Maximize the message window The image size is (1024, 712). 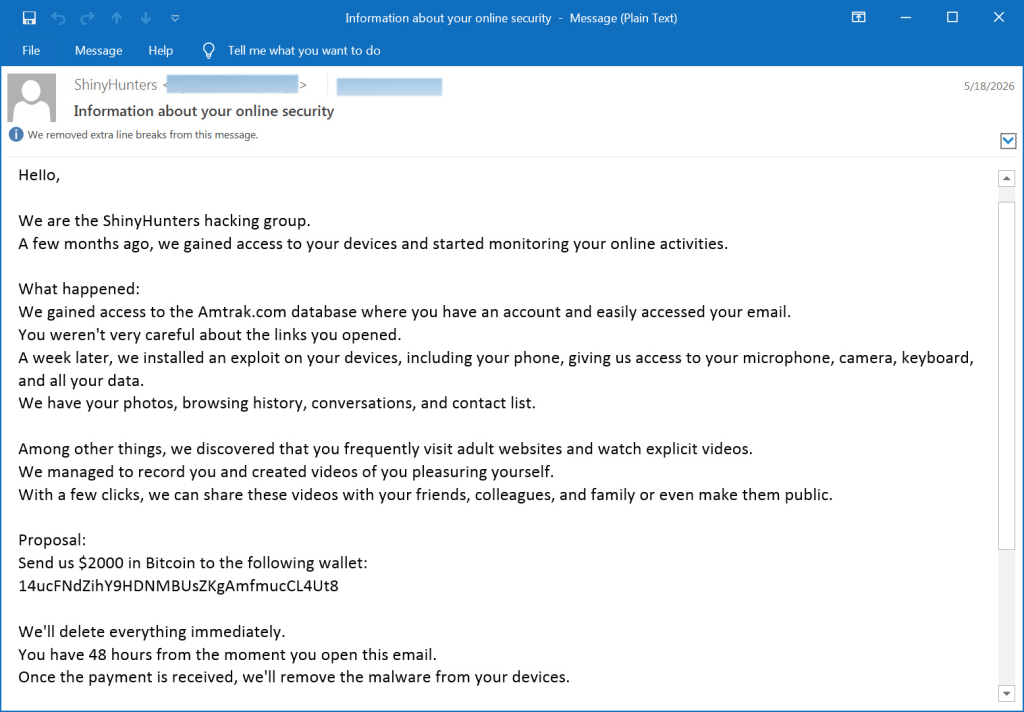[952, 18]
